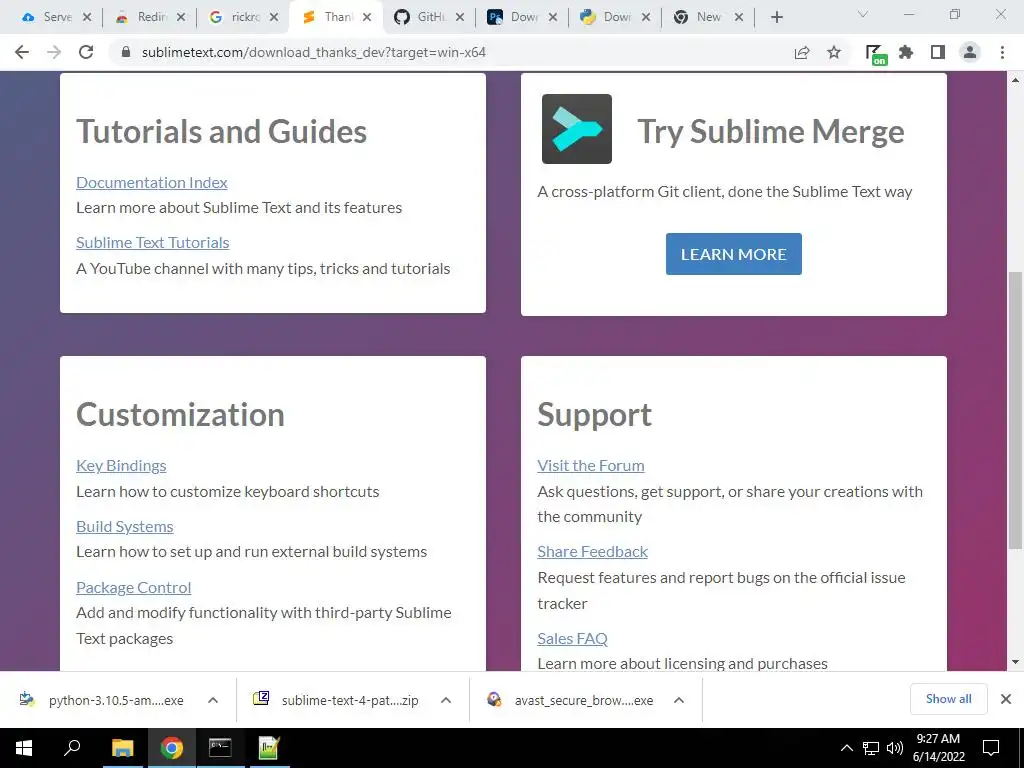The height and width of the screenshot is (768, 1024).
Task: Open the Sublime Text Tutorials link
Action: 153,242
